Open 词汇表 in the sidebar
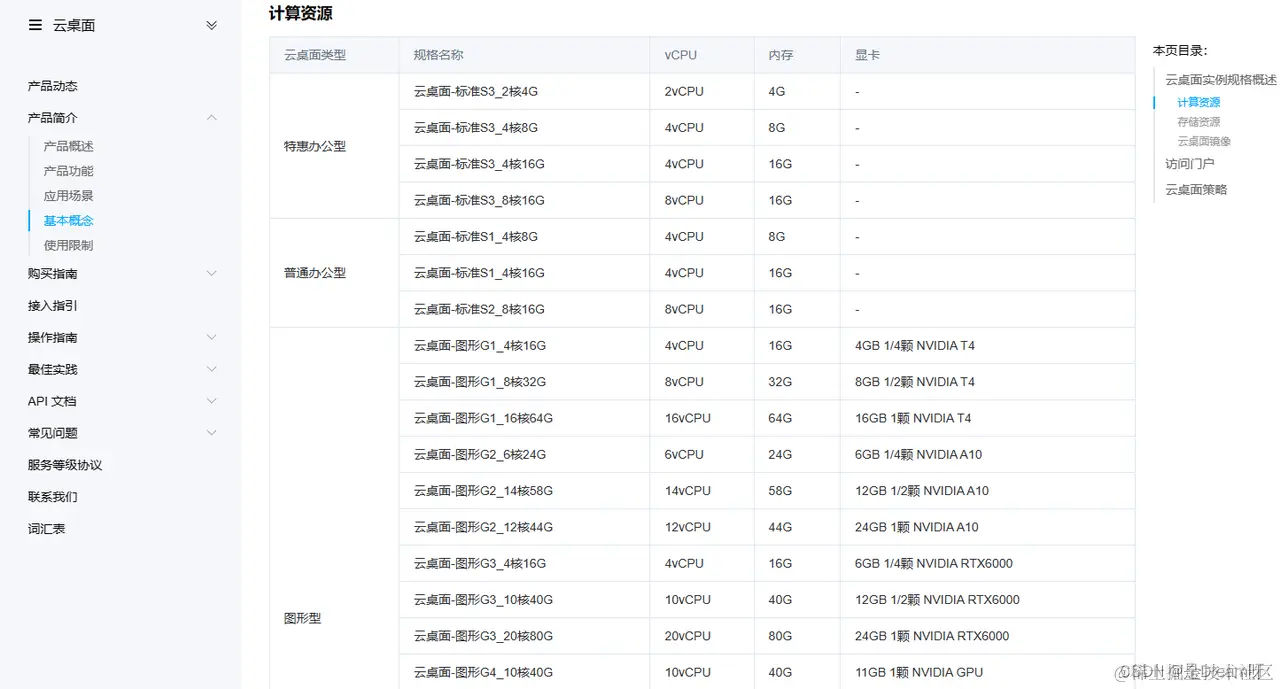This screenshot has height=689, width=1280. pos(46,529)
